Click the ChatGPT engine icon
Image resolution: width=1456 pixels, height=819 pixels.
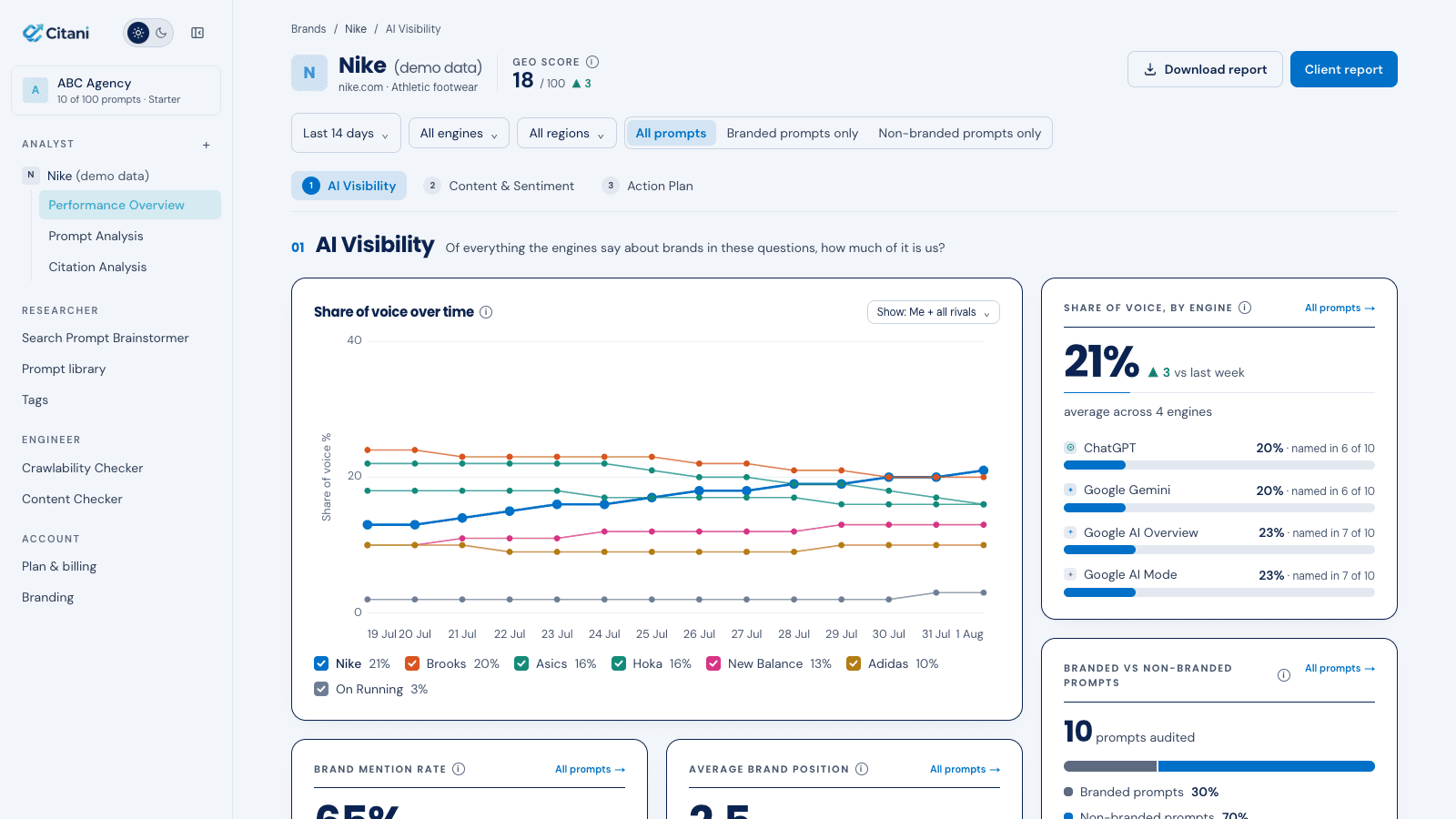[1070, 448]
